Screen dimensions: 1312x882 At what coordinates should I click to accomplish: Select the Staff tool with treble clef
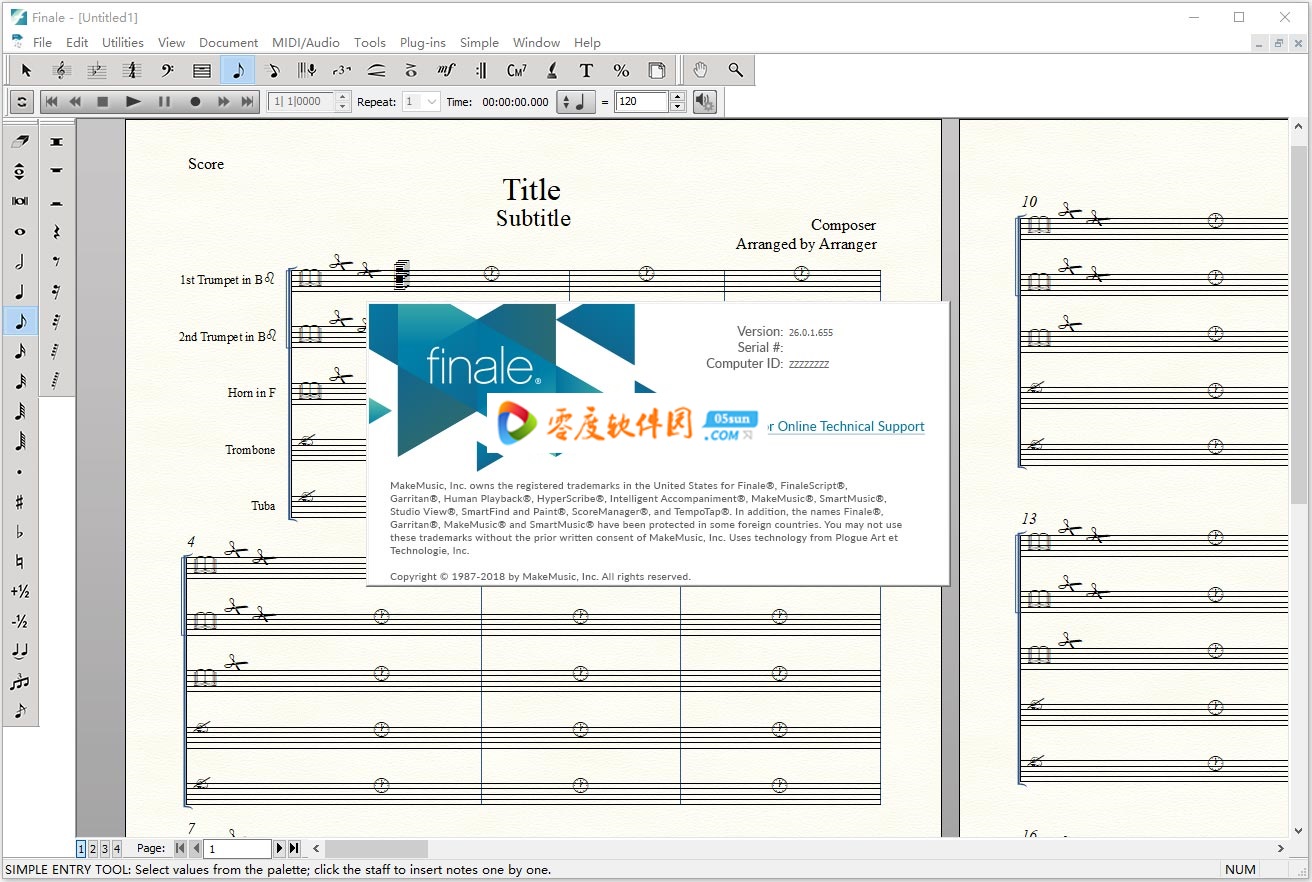pos(61,70)
